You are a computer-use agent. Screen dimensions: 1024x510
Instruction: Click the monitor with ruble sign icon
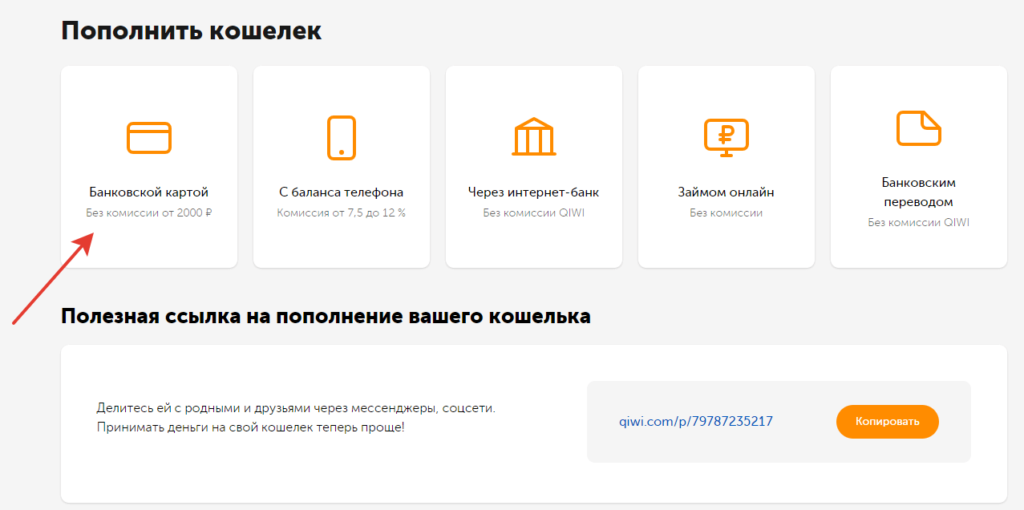point(726,138)
